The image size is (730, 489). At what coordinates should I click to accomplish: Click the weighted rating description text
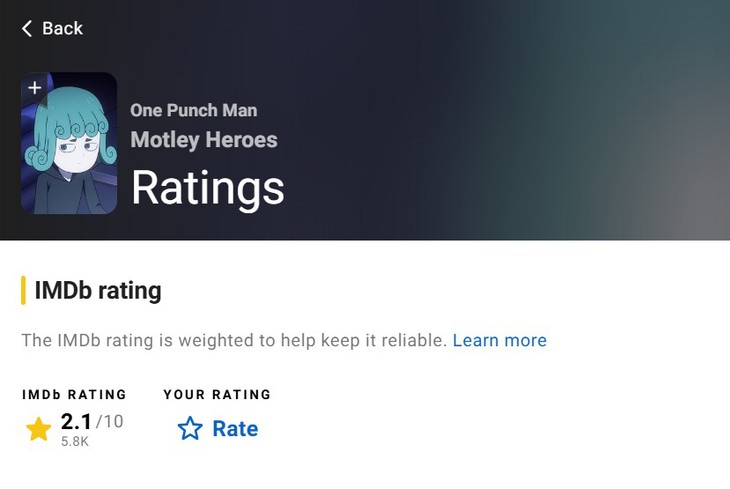pos(234,340)
